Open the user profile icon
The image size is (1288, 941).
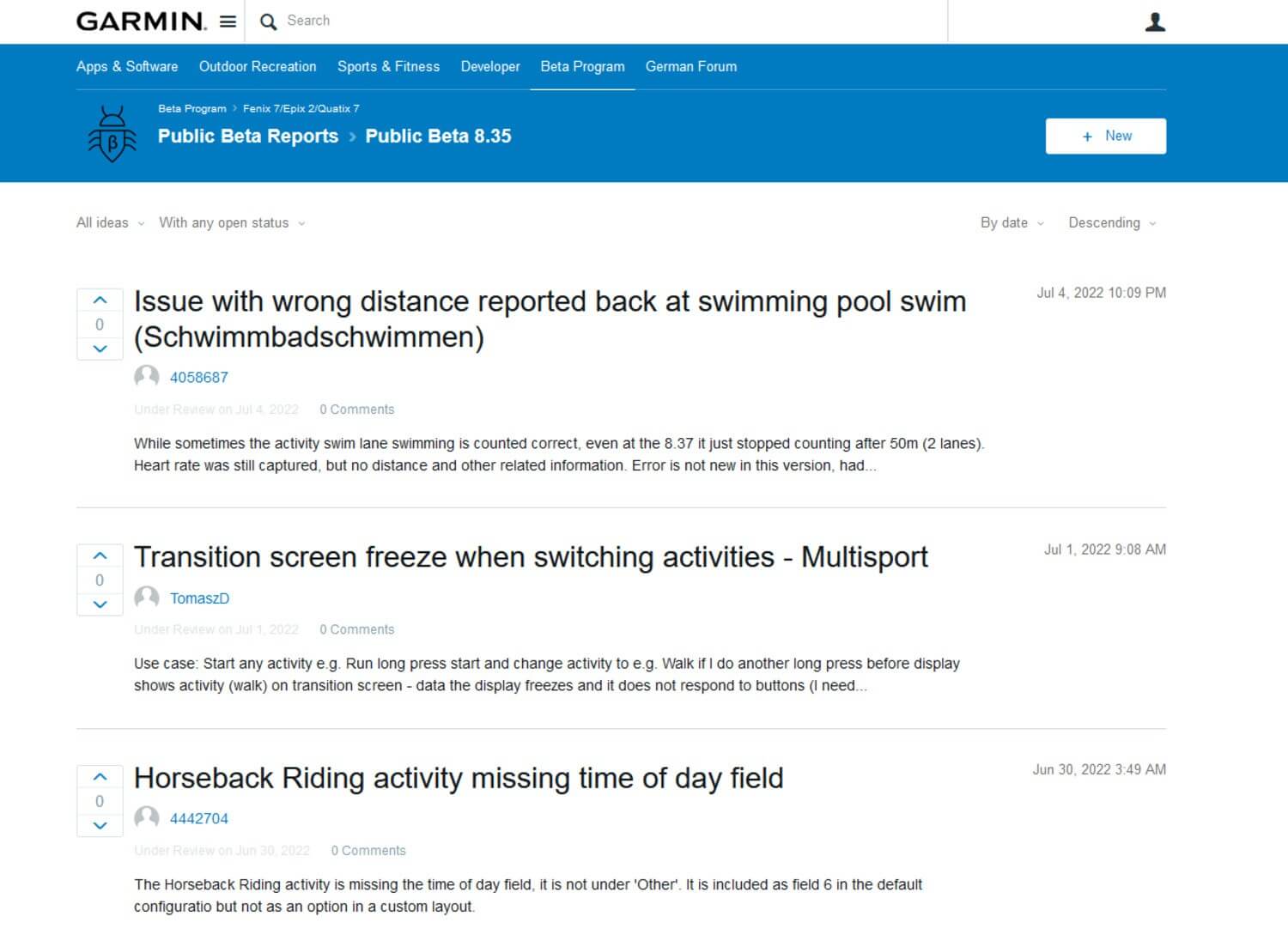click(1155, 21)
